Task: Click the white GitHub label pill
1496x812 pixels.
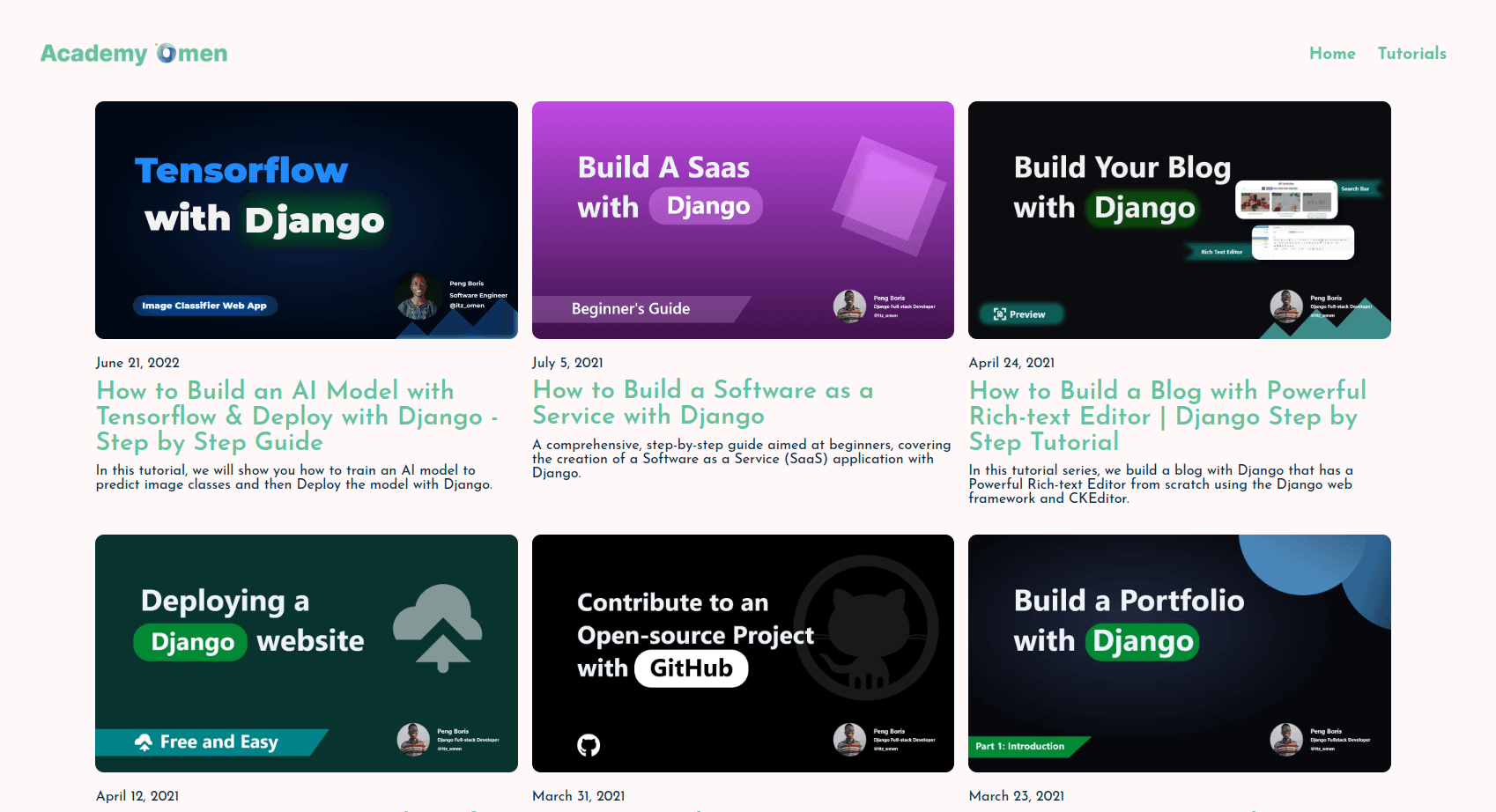Action: [692, 668]
